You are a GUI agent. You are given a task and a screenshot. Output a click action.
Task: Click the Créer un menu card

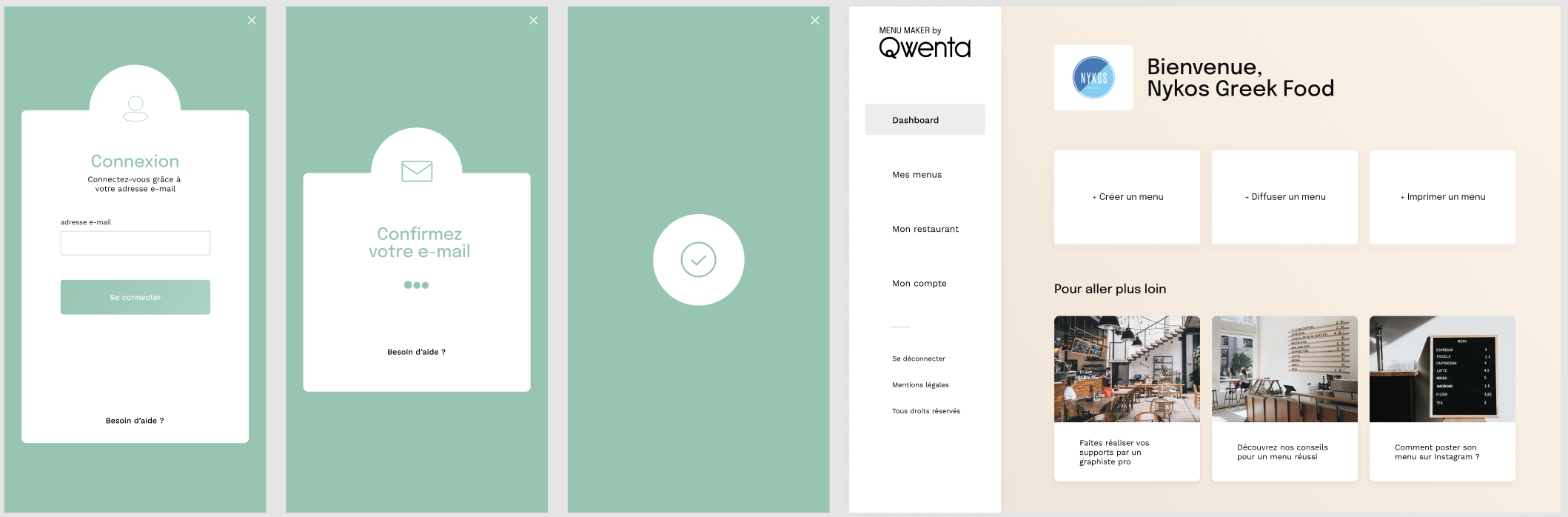click(1127, 197)
